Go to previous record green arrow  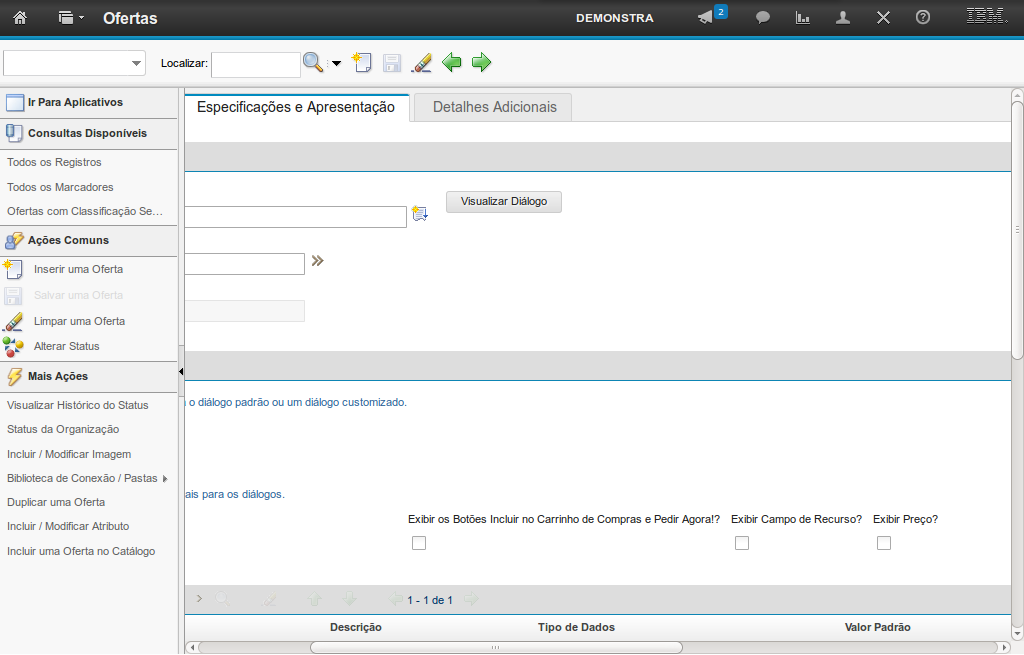(452, 63)
